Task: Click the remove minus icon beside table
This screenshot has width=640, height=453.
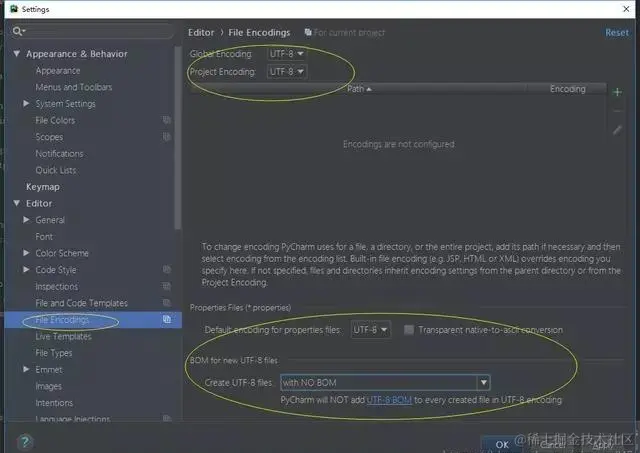Action: pos(617,111)
